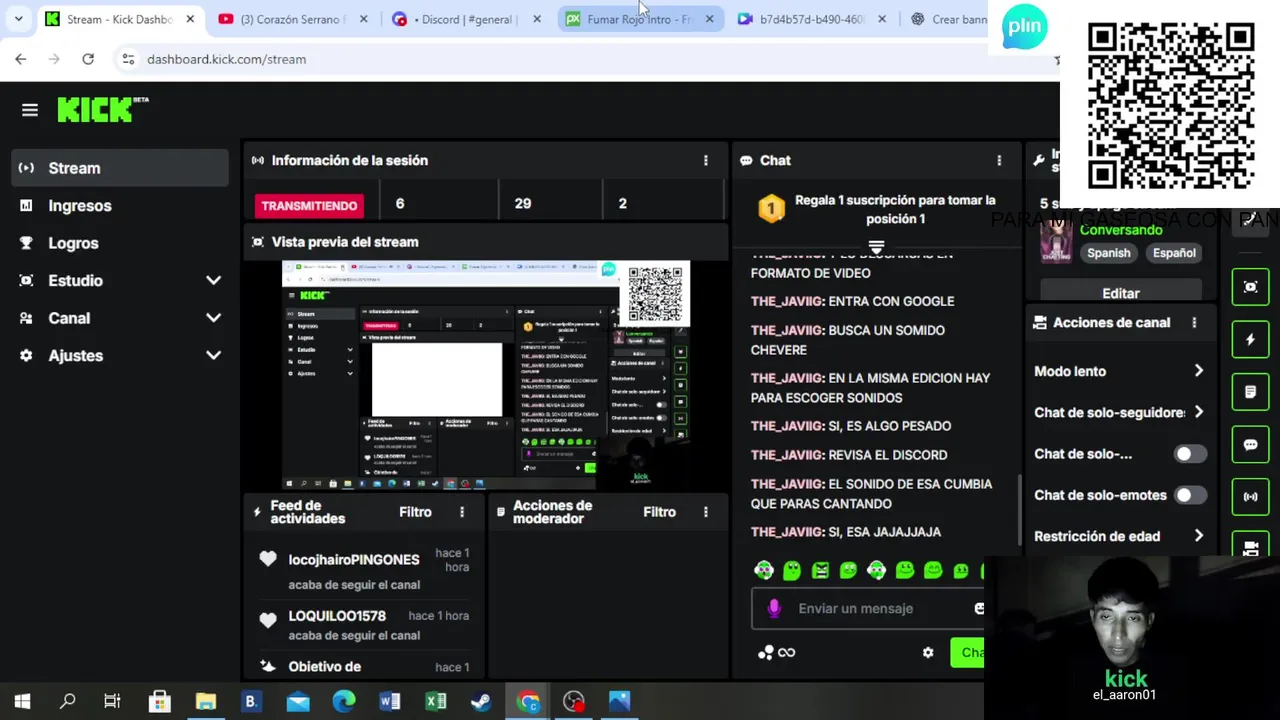Click THE_JAVIIG username in REVISA EL DISCORD message
Viewport: 1280px width, 720px height.
point(787,455)
